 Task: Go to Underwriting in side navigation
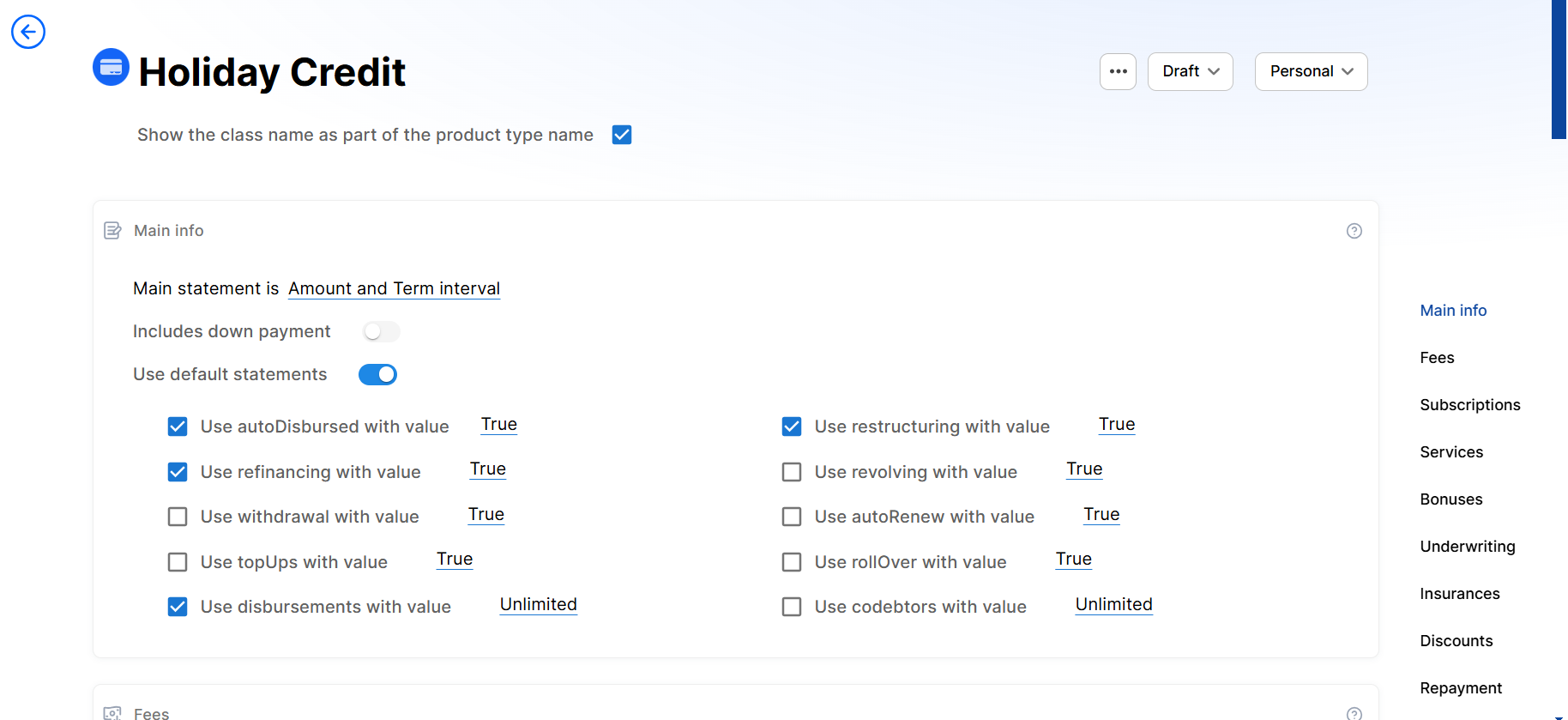tap(1467, 547)
